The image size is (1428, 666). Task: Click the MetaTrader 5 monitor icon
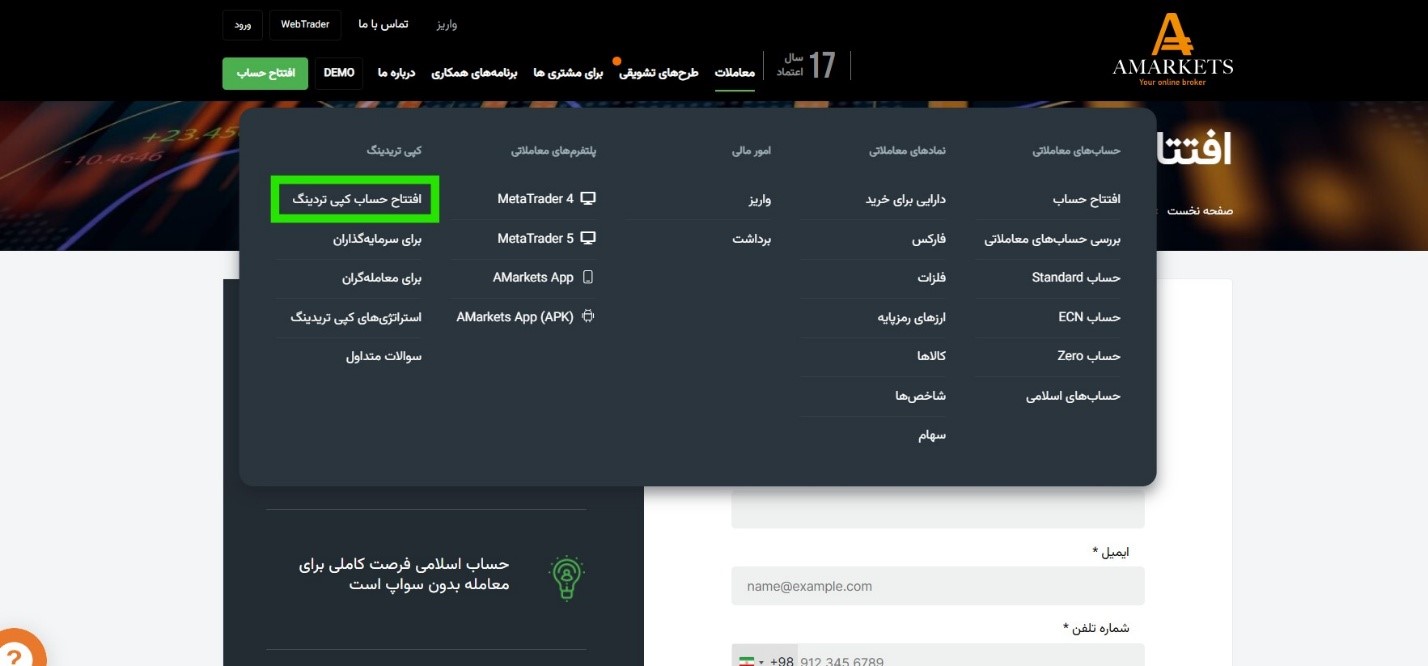[588, 238]
